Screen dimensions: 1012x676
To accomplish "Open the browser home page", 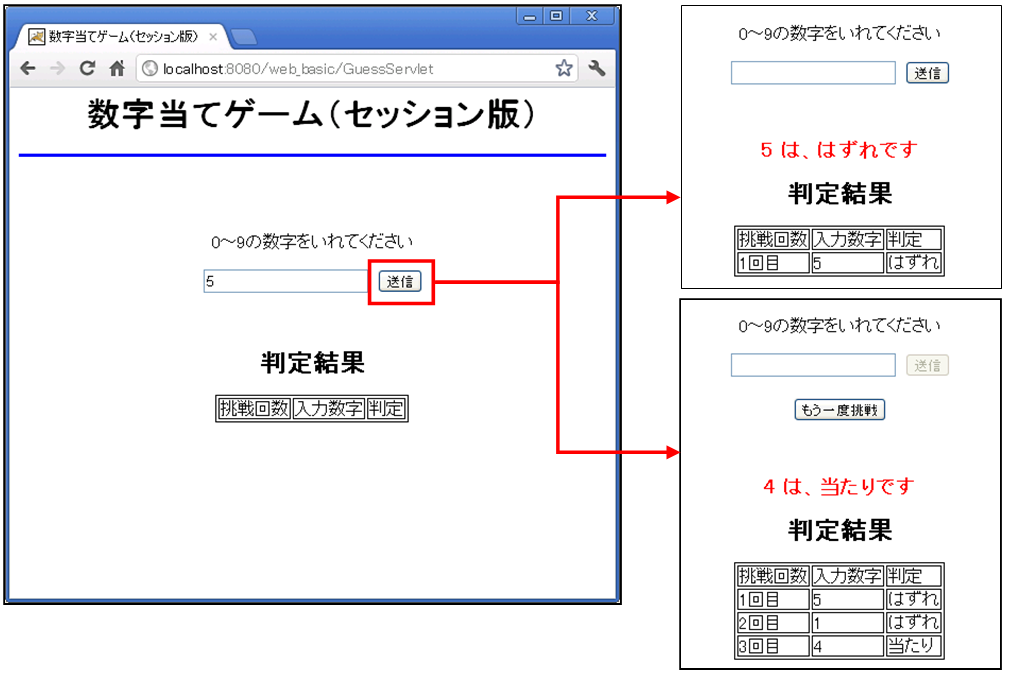I will tap(116, 69).
